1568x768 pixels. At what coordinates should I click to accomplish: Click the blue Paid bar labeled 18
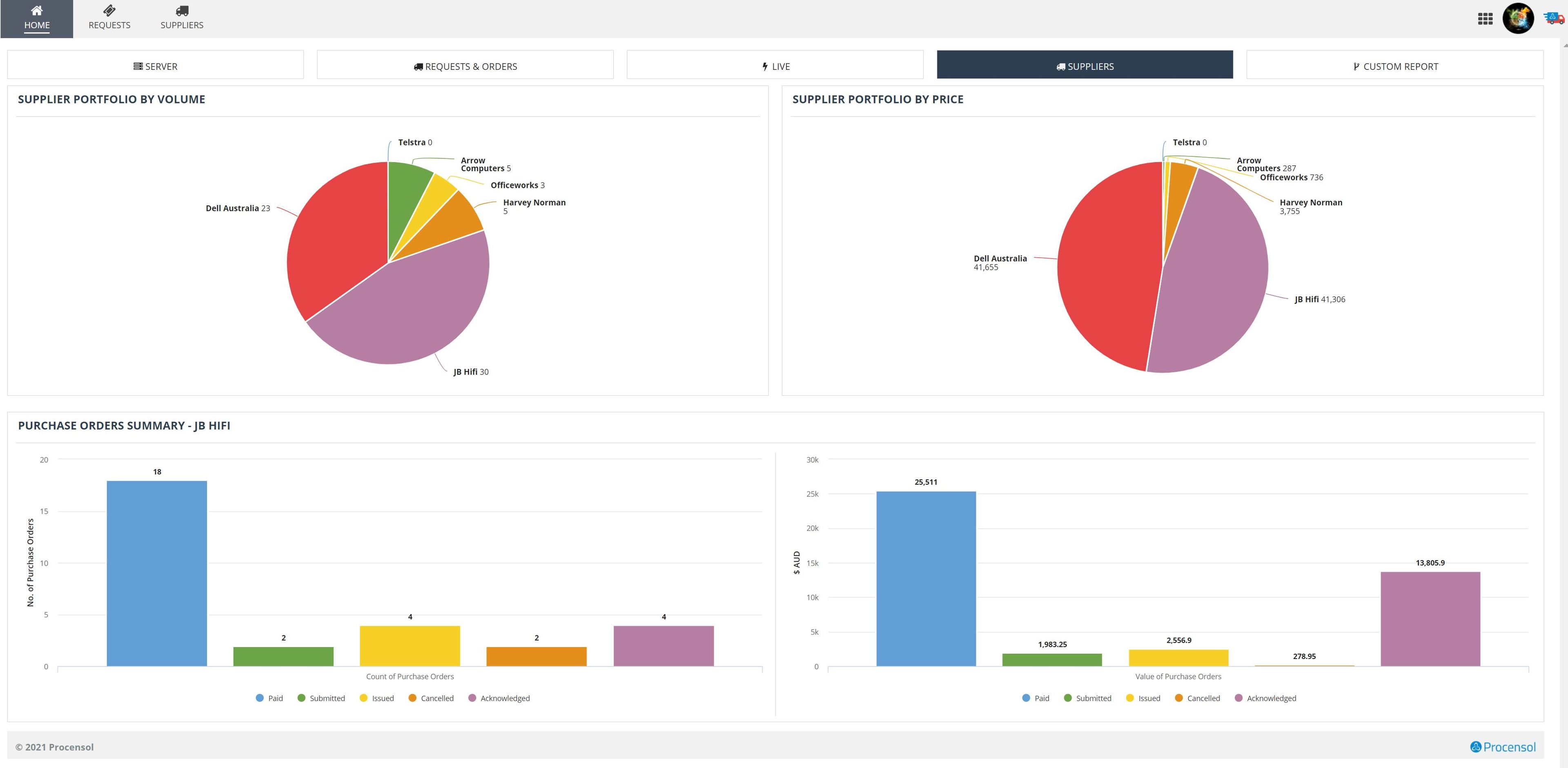click(157, 573)
